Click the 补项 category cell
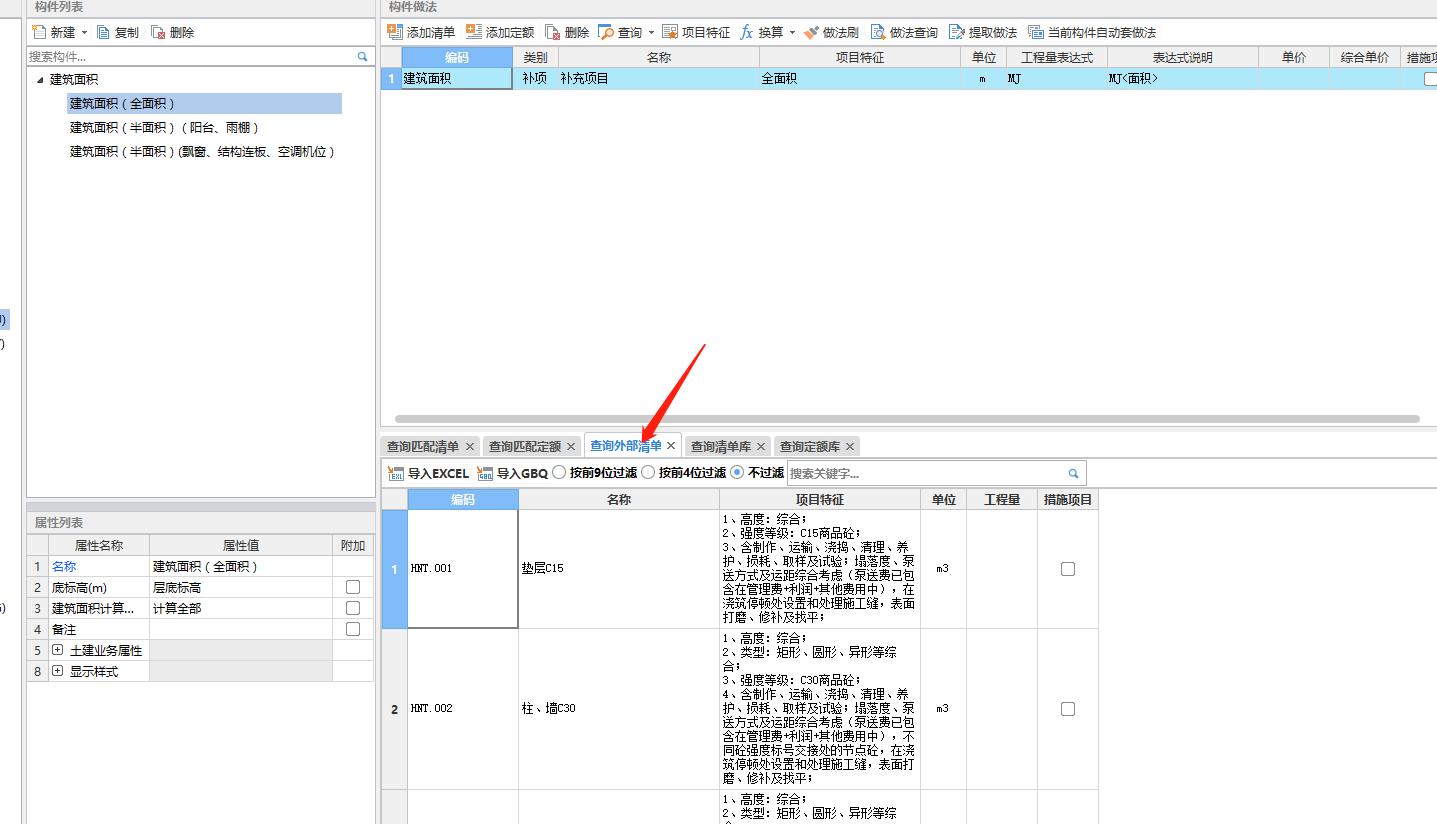This screenshot has width=1437, height=824. click(x=535, y=78)
